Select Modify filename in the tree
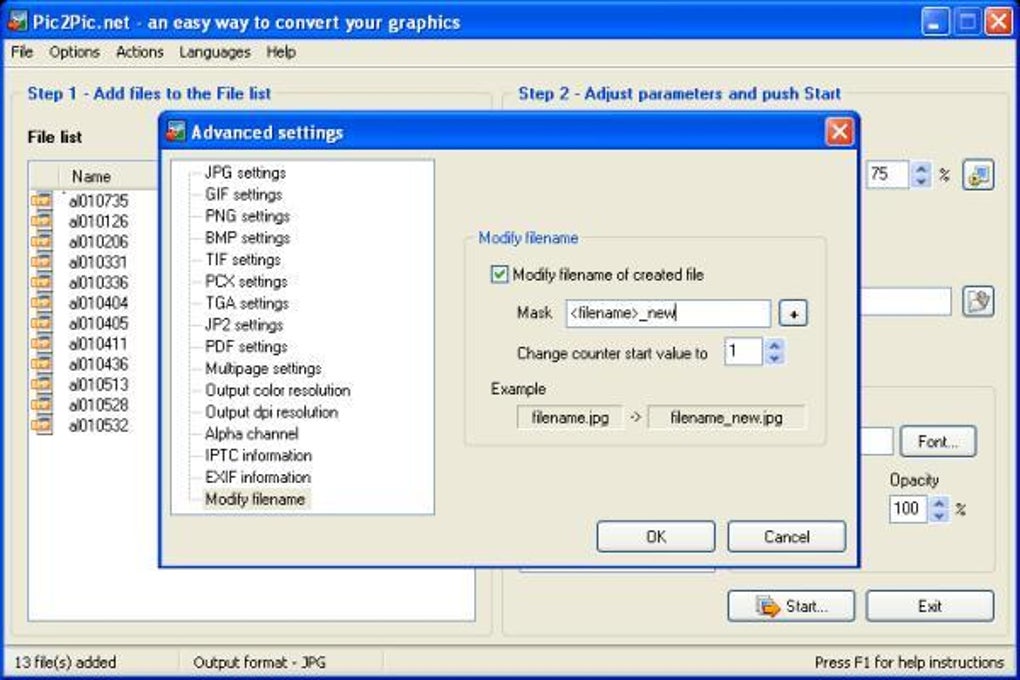The height and width of the screenshot is (680, 1020). [255, 499]
